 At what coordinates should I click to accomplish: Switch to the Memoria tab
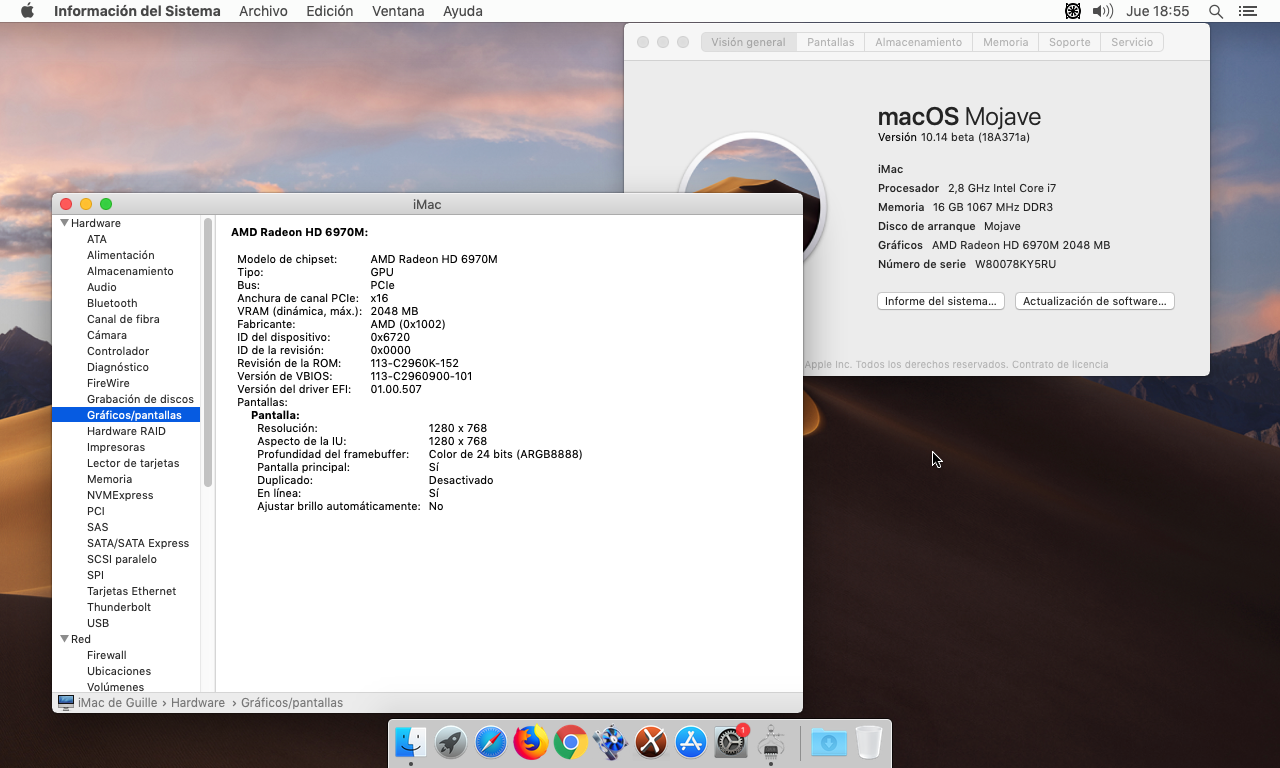pos(1005,42)
